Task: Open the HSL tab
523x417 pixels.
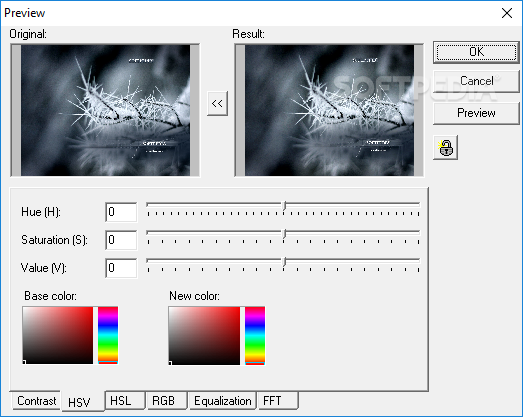Action: point(125,400)
